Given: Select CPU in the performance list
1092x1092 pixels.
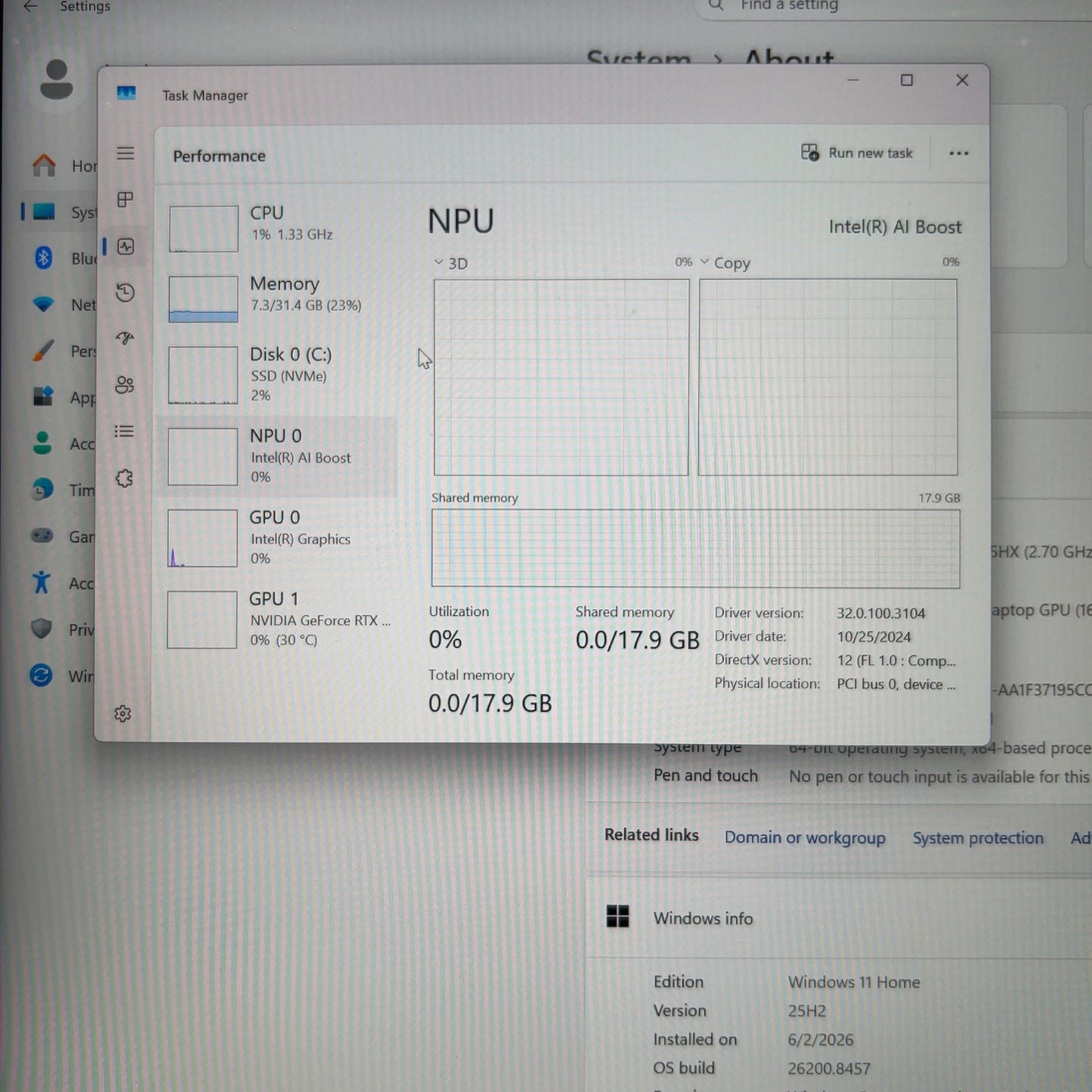Looking at the screenshot, I should click(x=277, y=227).
